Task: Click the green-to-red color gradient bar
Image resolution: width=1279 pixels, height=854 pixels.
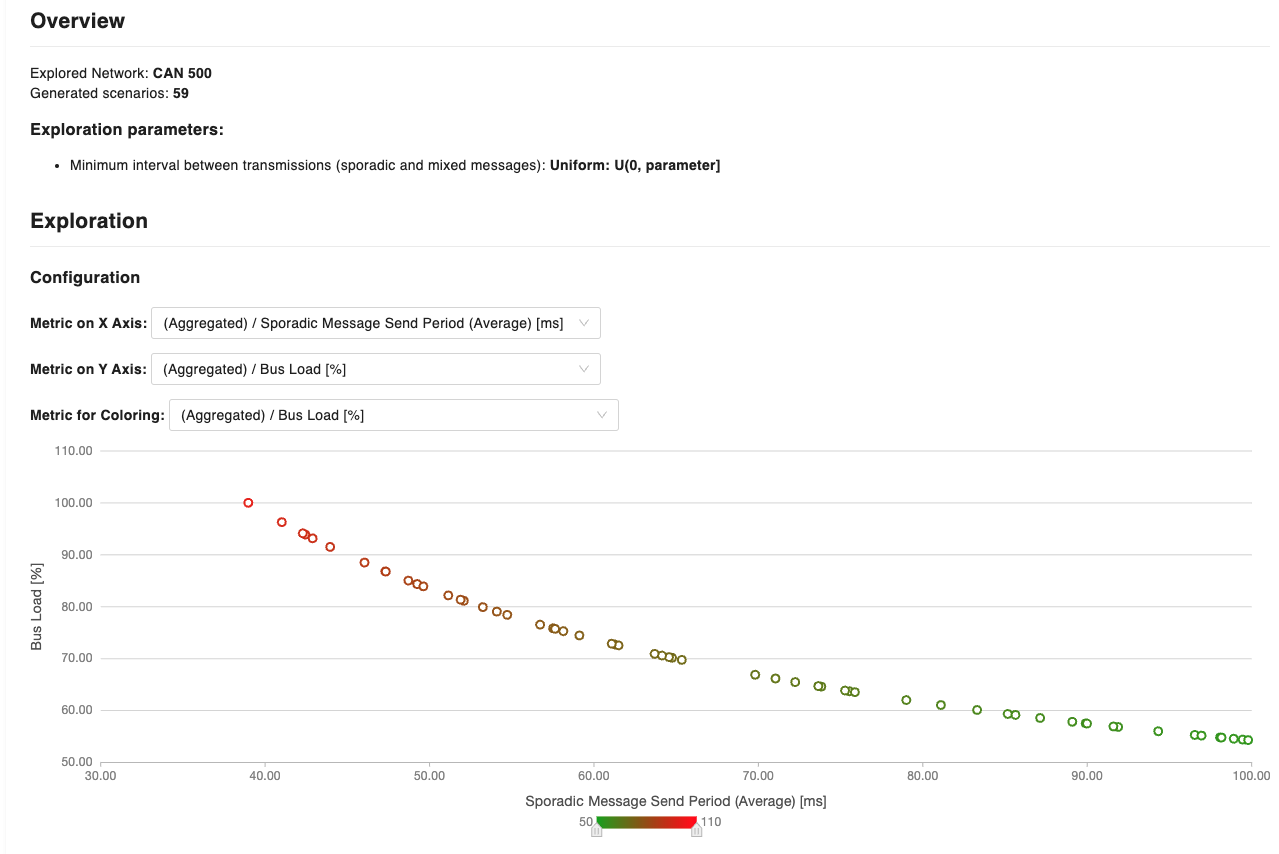Action: (x=646, y=822)
